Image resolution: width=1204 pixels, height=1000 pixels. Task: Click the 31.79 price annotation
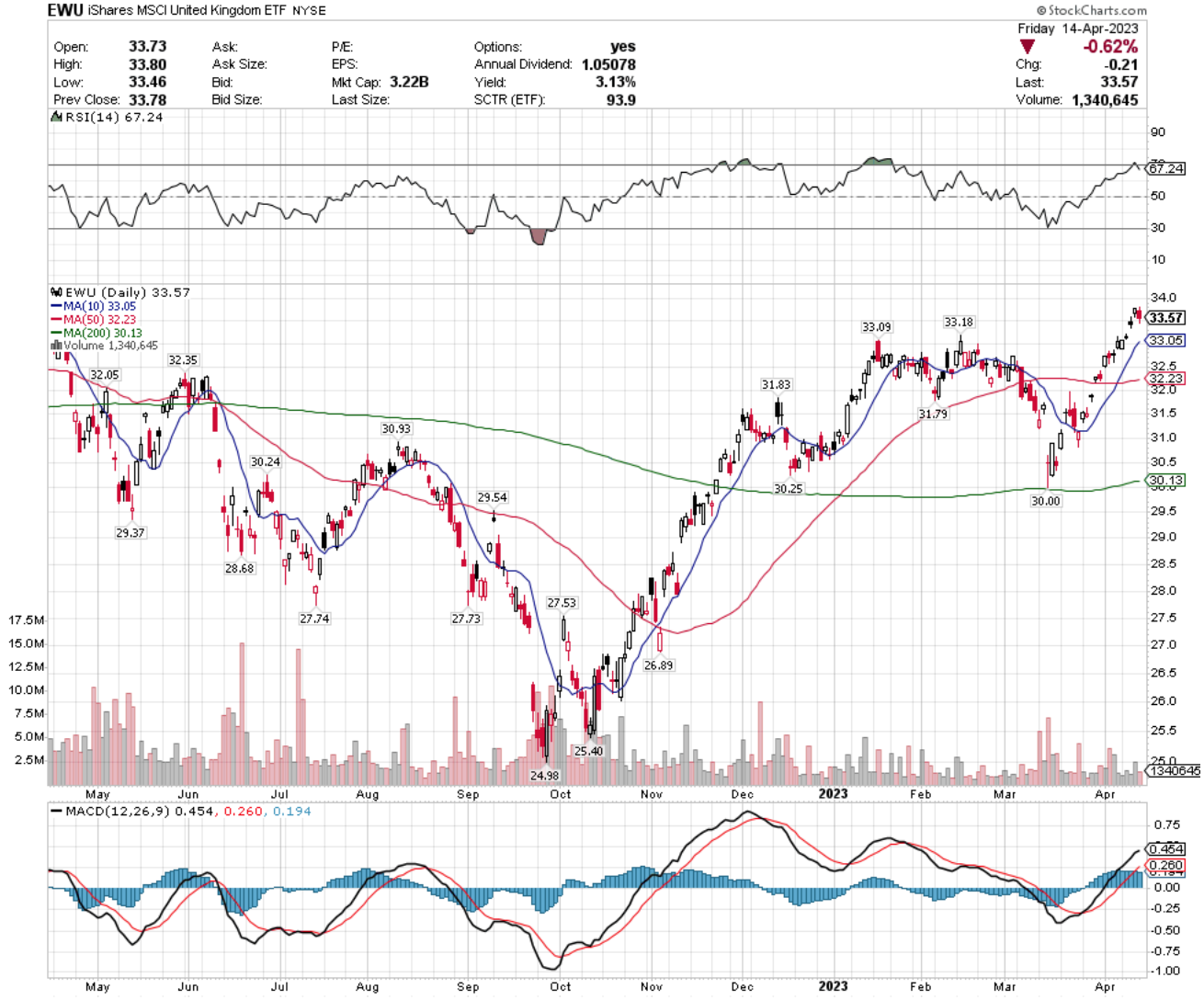[933, 415]
